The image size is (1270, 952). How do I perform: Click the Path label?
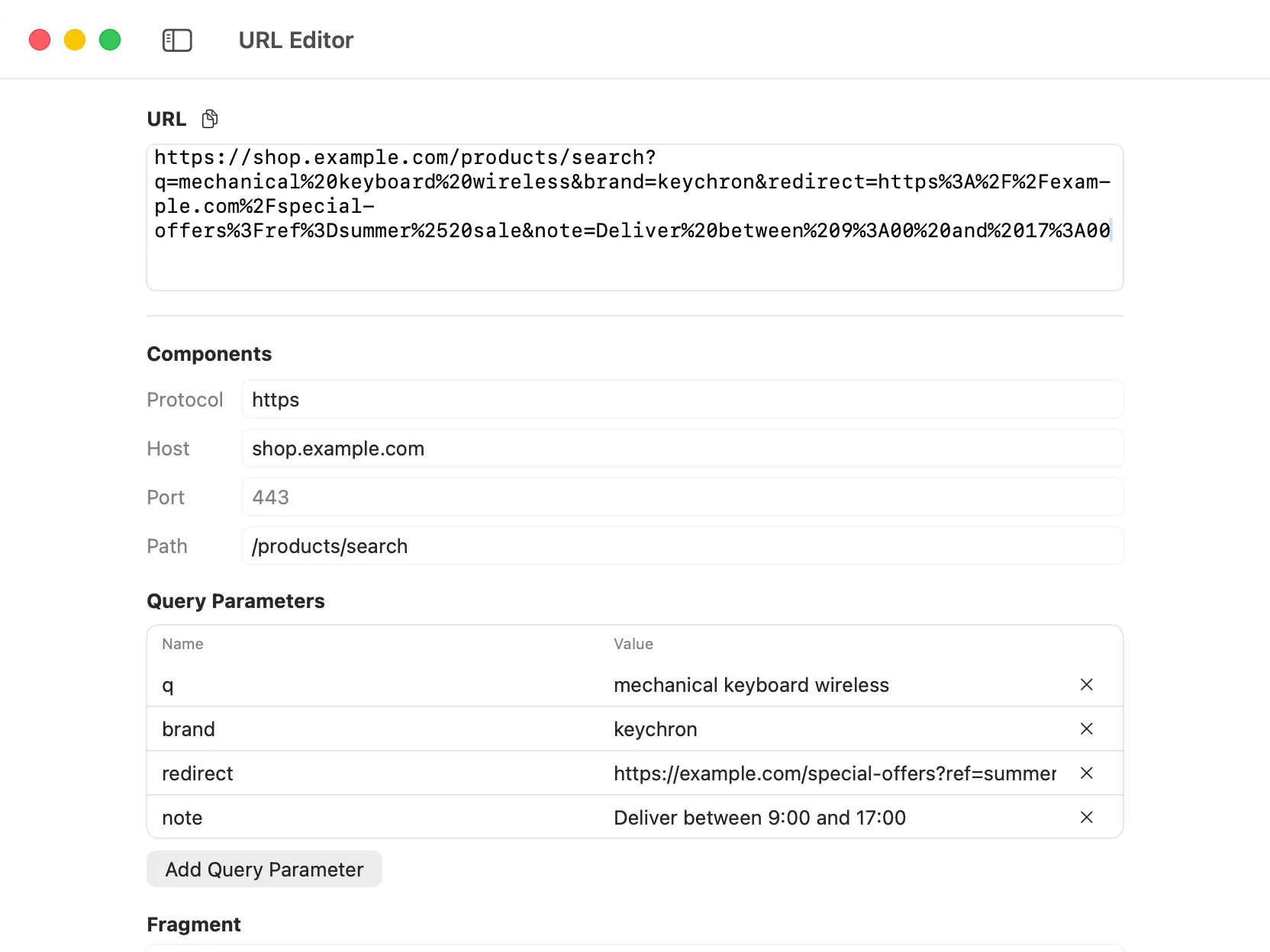click(x=167, y=546)
